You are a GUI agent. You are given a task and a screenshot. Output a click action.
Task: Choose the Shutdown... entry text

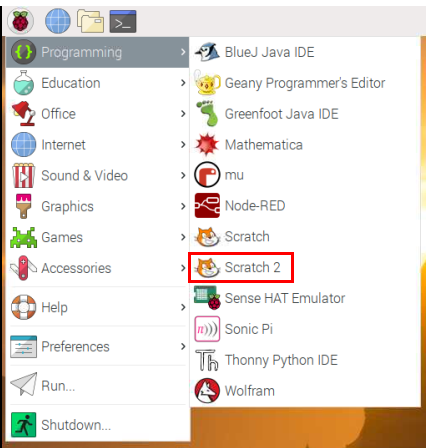pos(76,425)
